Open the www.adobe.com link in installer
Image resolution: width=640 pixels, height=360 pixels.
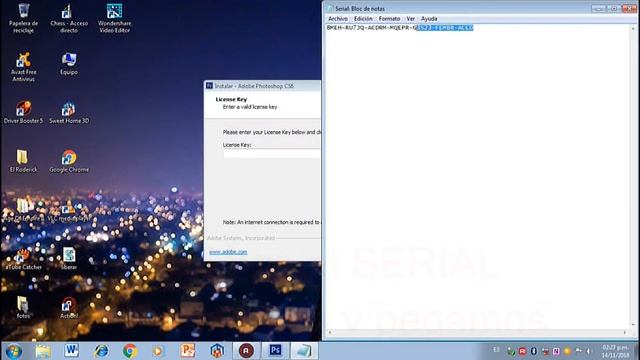click(x=228, y=252)
